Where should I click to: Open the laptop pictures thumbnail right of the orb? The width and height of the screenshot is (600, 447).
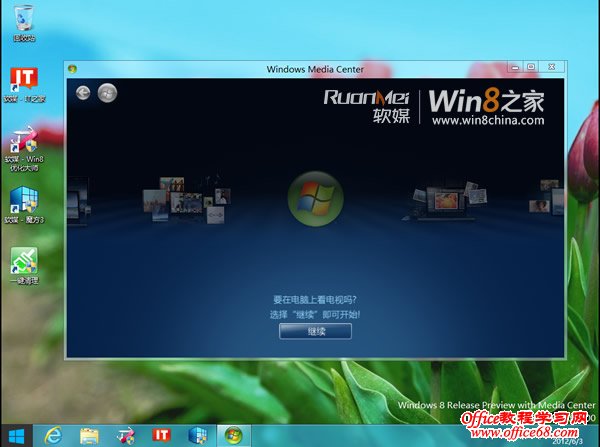point(446,201)
